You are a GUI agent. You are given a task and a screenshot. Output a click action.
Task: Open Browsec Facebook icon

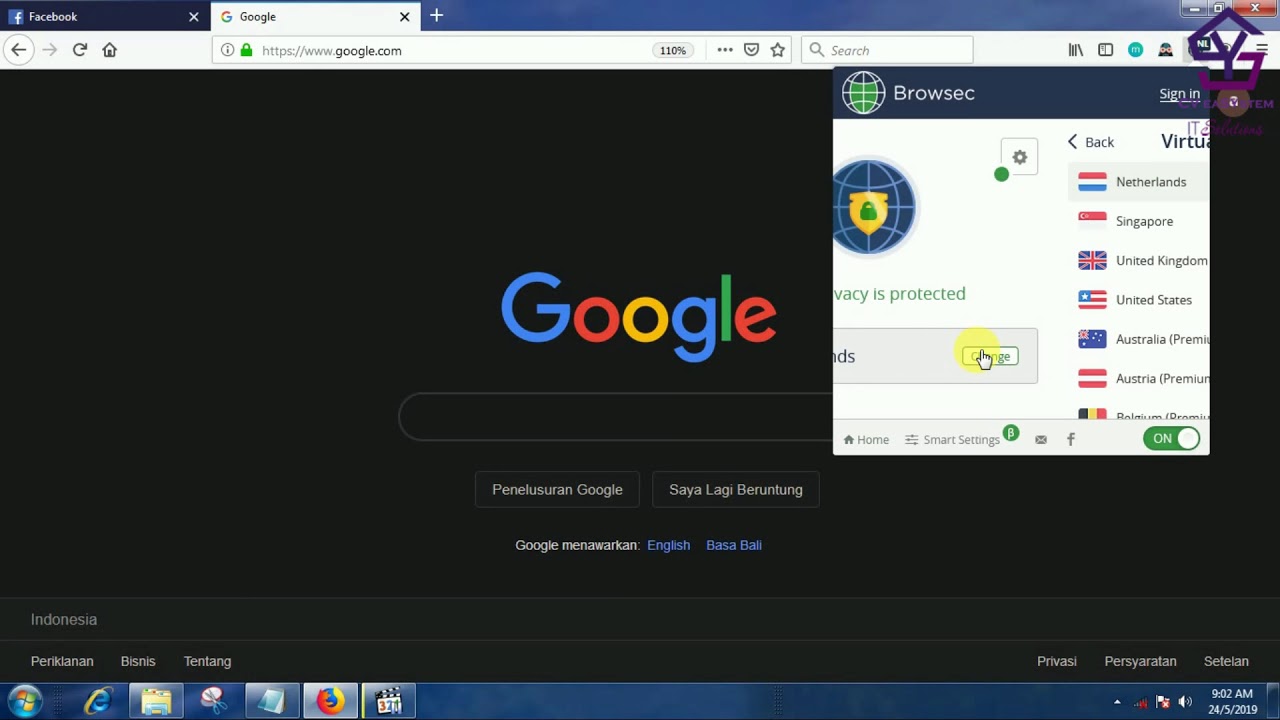(1071, 439)
